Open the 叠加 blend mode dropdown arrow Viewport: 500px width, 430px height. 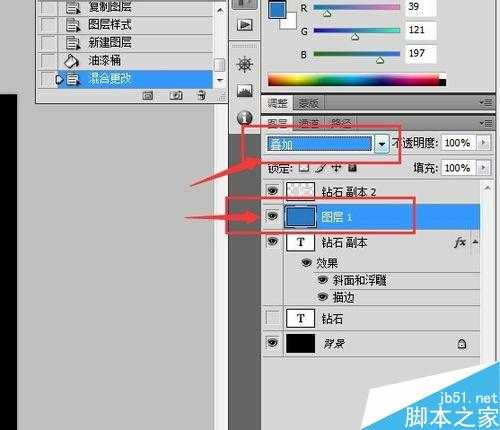[382, 144]
